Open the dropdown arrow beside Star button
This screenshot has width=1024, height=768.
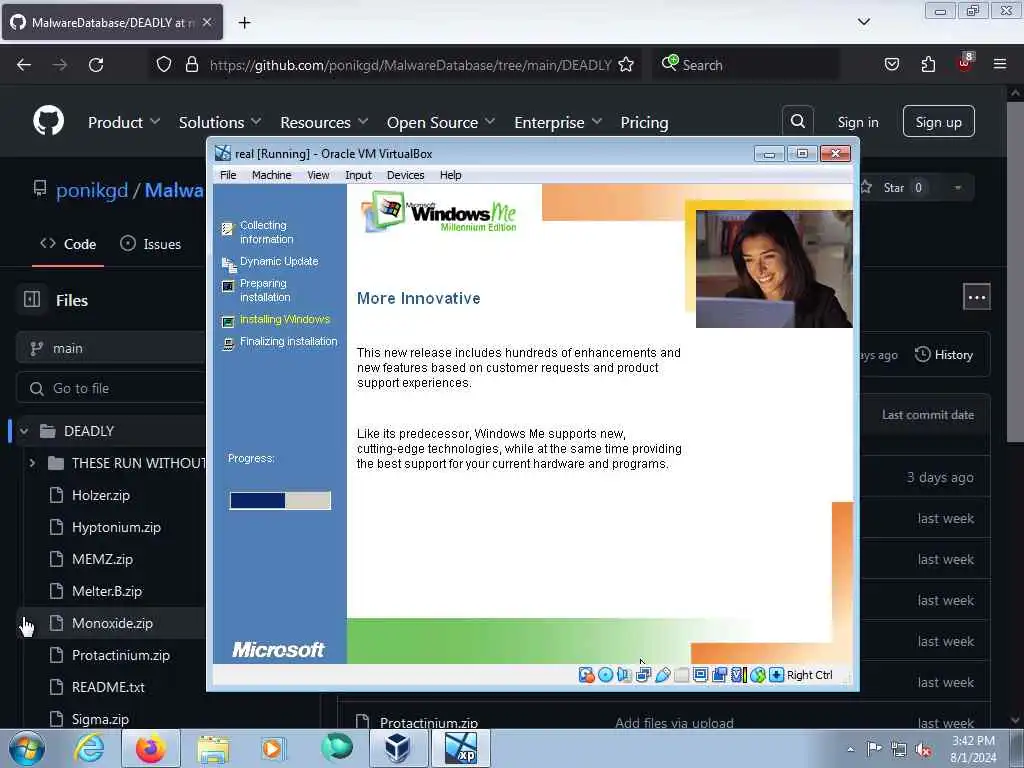957,187
